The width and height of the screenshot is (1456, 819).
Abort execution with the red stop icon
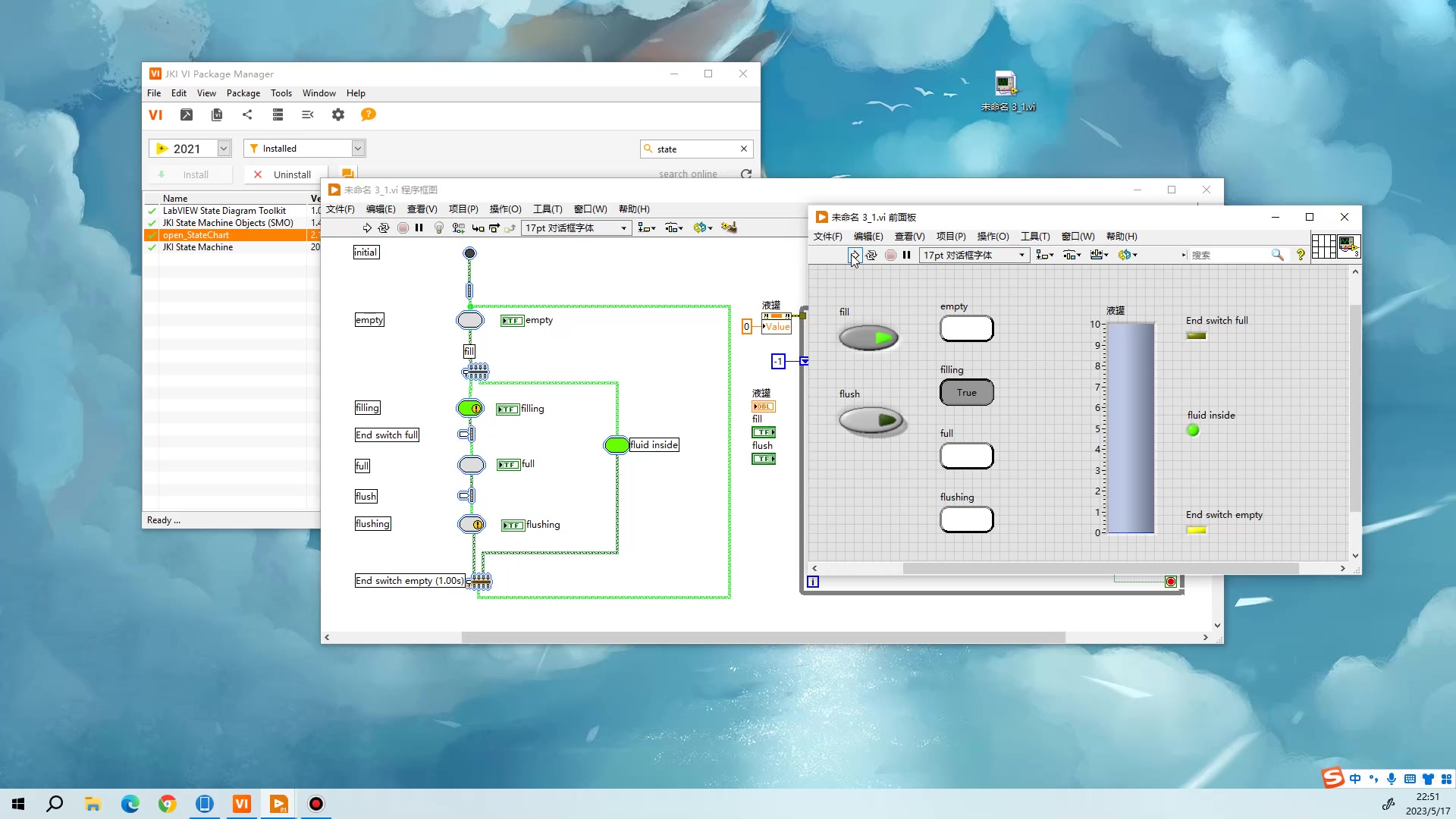(x=403, y=227)
